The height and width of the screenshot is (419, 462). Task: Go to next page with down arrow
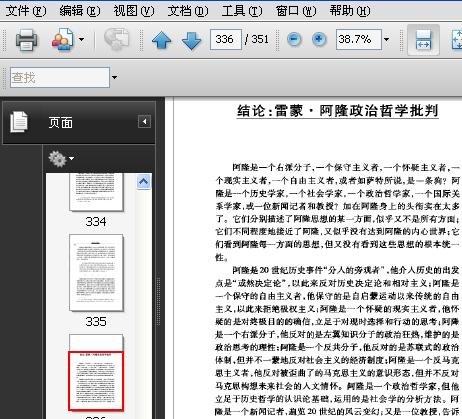(x=191, y=40)
